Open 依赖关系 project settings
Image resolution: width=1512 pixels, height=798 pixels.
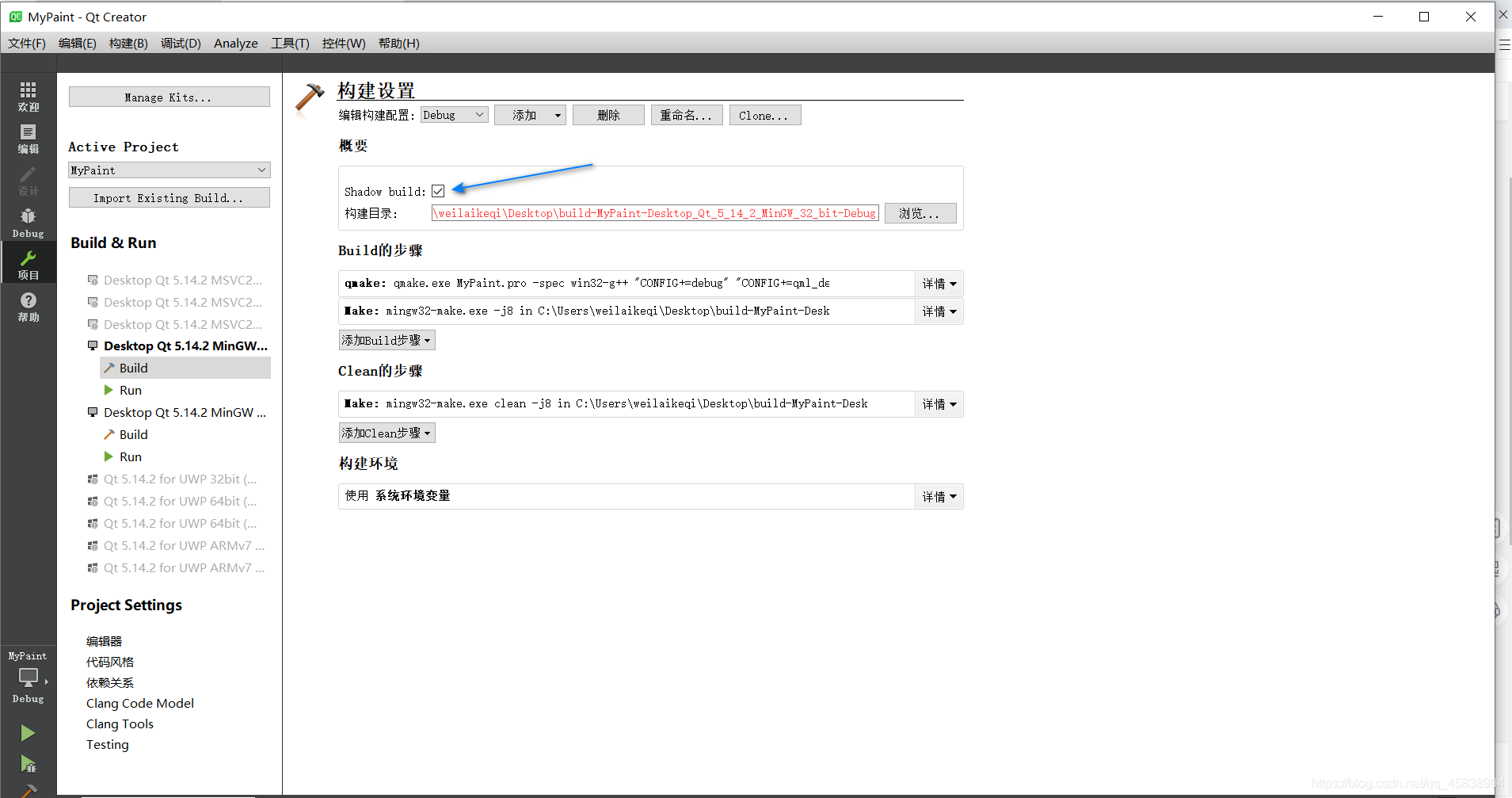110,682
